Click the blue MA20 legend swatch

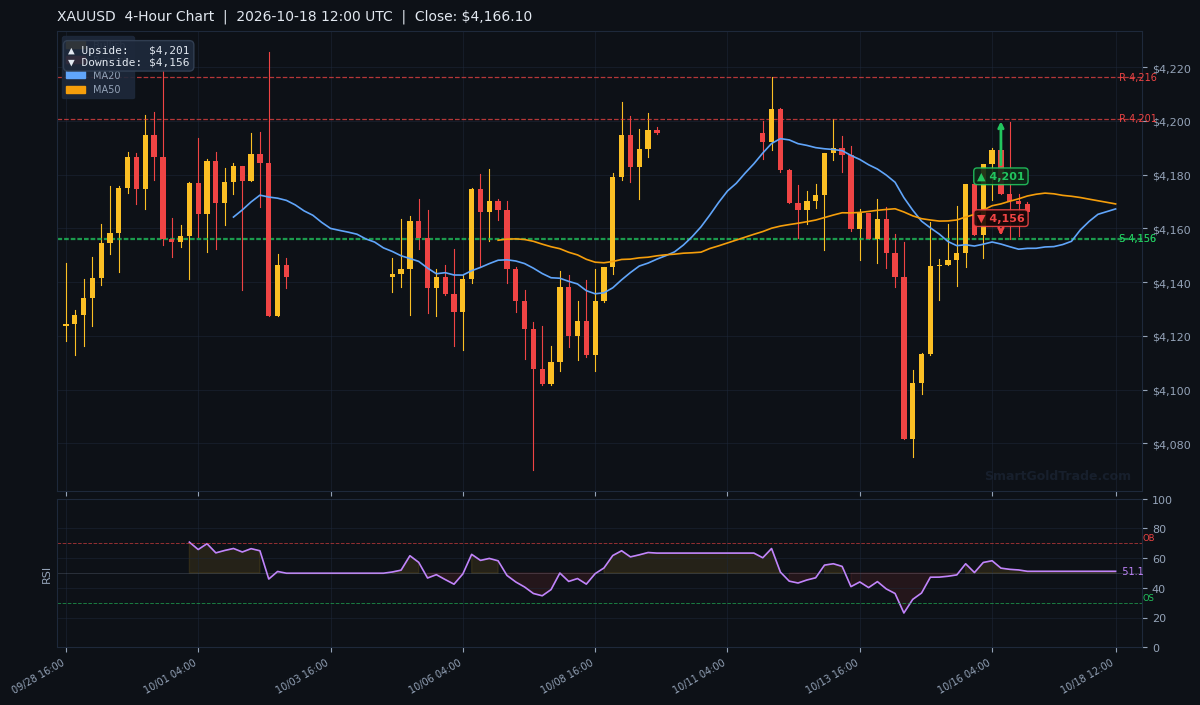76,75
